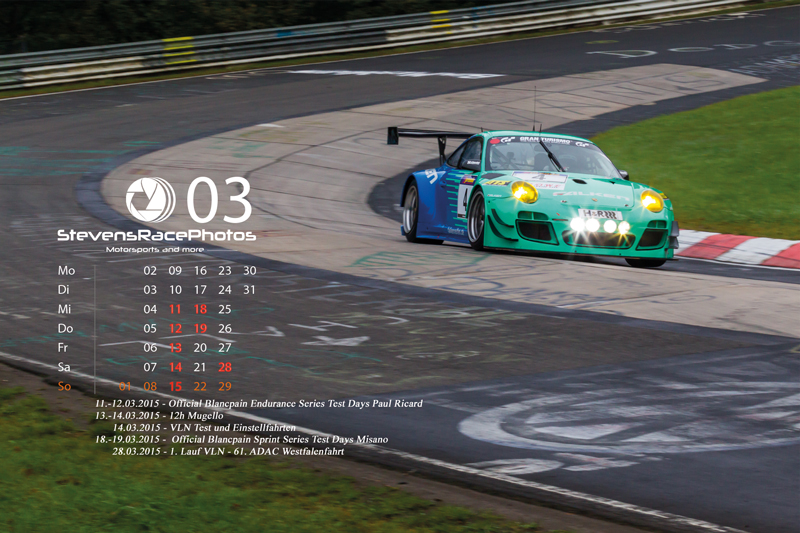
Task: Select the red date 14
Action: pyautogui.click(x=175, y=367)
